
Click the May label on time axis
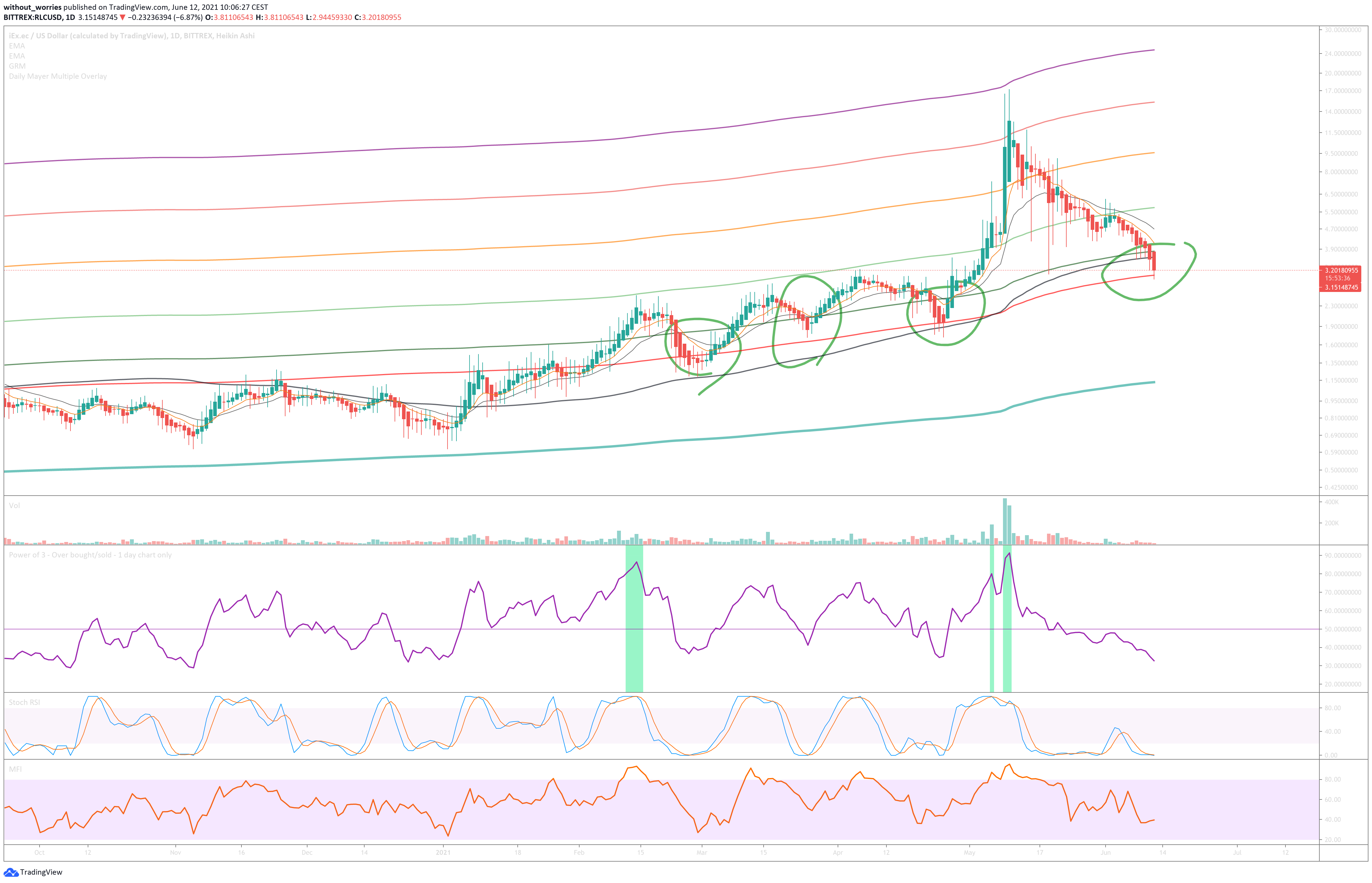click(x=969, y=853)
